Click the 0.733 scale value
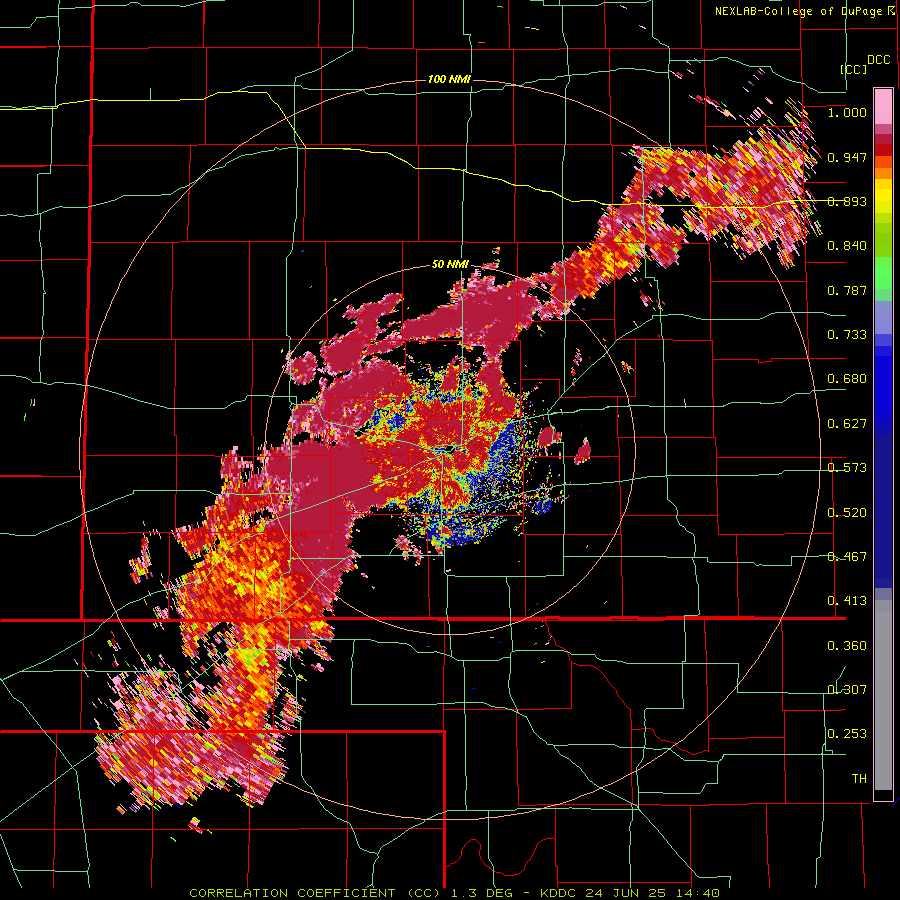The image size is (900, 900). tap(847, 335)
